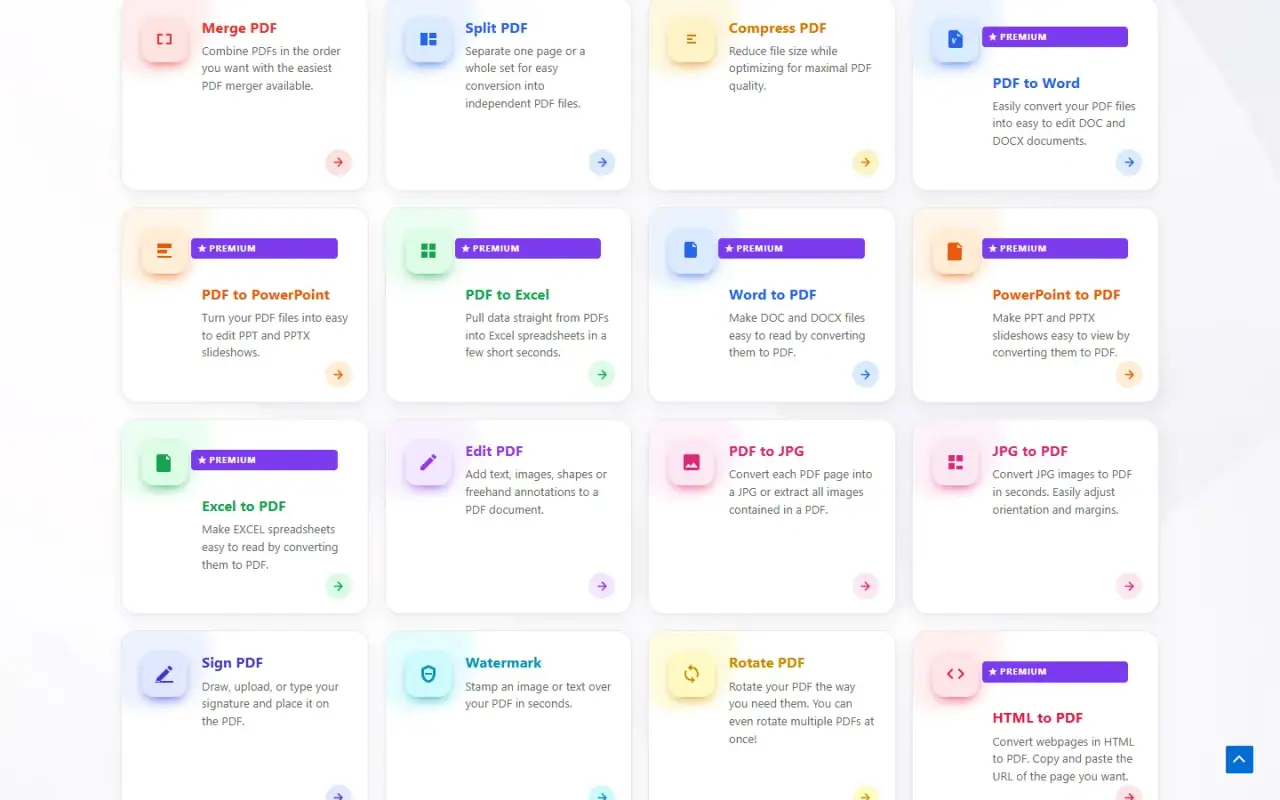Click the Rotate PDF circular arrows icon
The width and height of the screenshot is (1280, 800).
[x=692, y=675]
